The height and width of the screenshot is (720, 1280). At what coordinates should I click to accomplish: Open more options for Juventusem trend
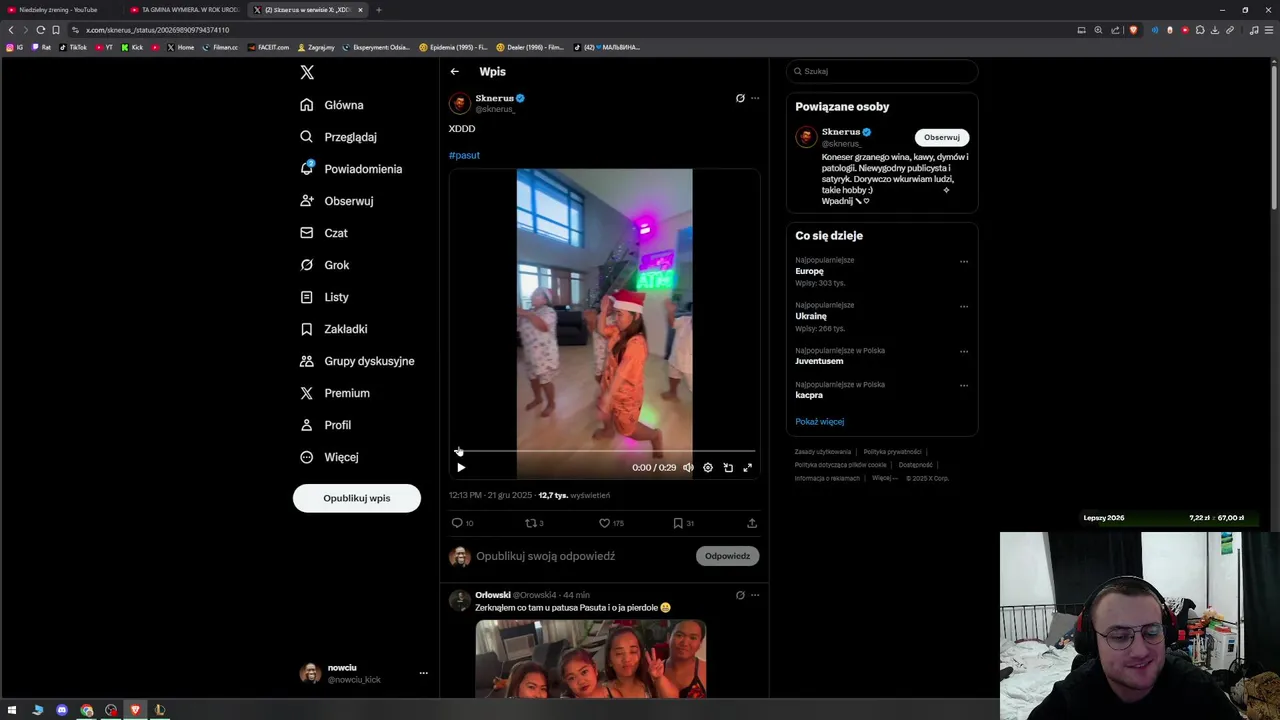964,352
